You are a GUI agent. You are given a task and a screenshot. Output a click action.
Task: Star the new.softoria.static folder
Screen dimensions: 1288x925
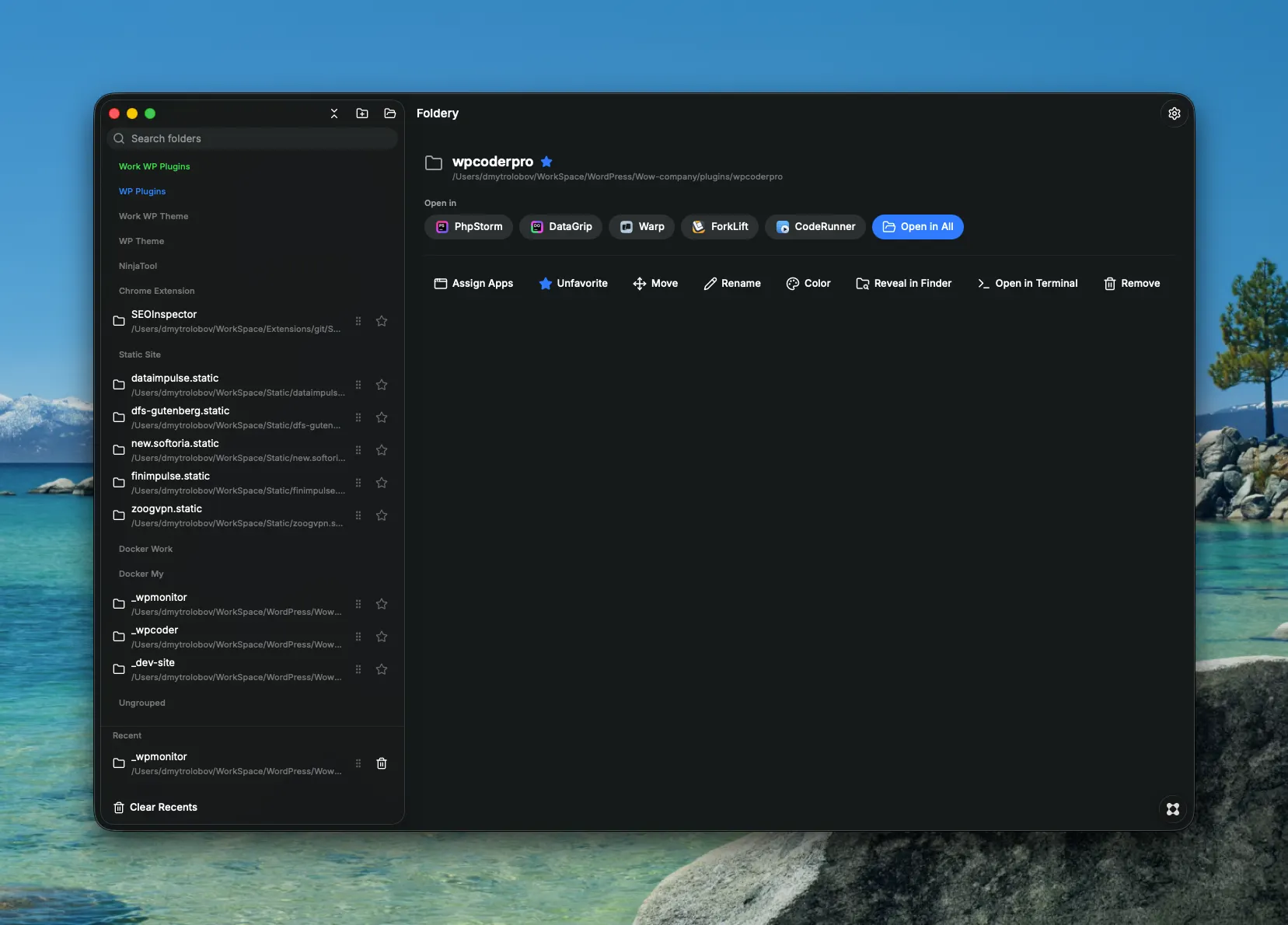coord(382,450)
